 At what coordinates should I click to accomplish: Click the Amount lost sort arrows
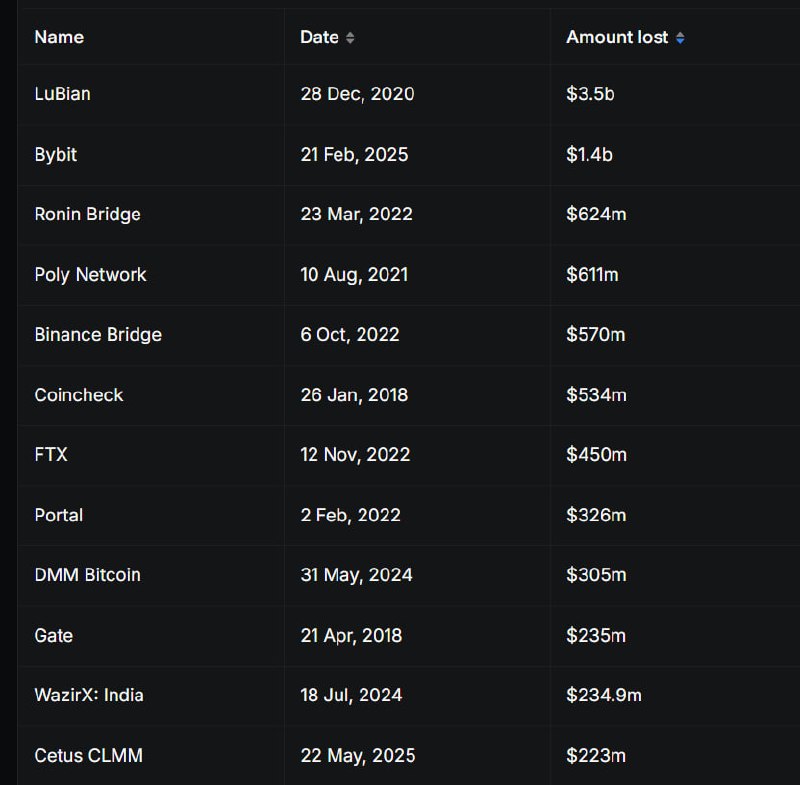click(680, 38)
